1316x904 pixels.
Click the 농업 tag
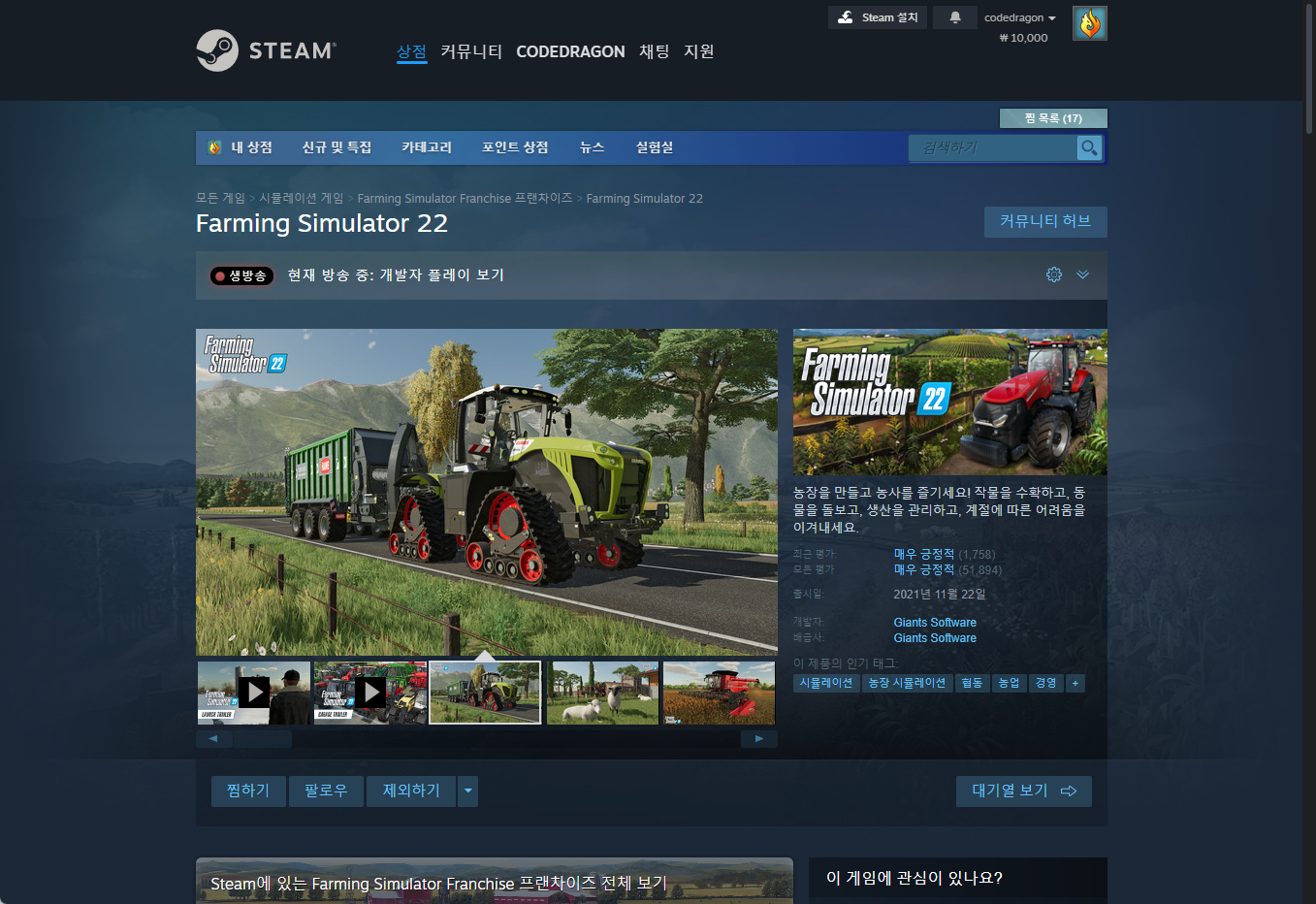pyautogui.click(x=1009, y=683)
